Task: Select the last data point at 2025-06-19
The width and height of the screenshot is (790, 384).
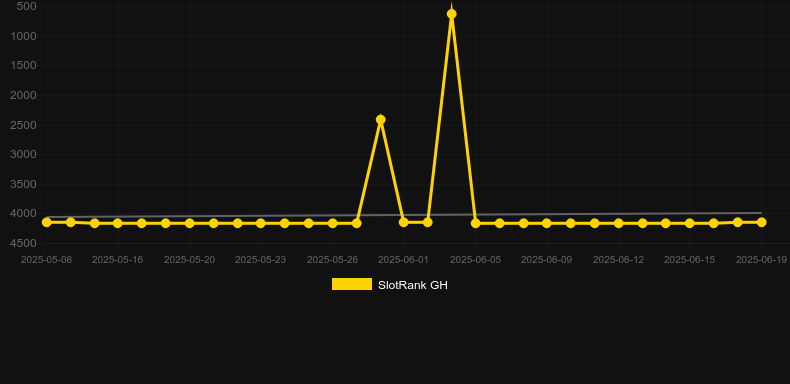Action: [x=761, y=222]
